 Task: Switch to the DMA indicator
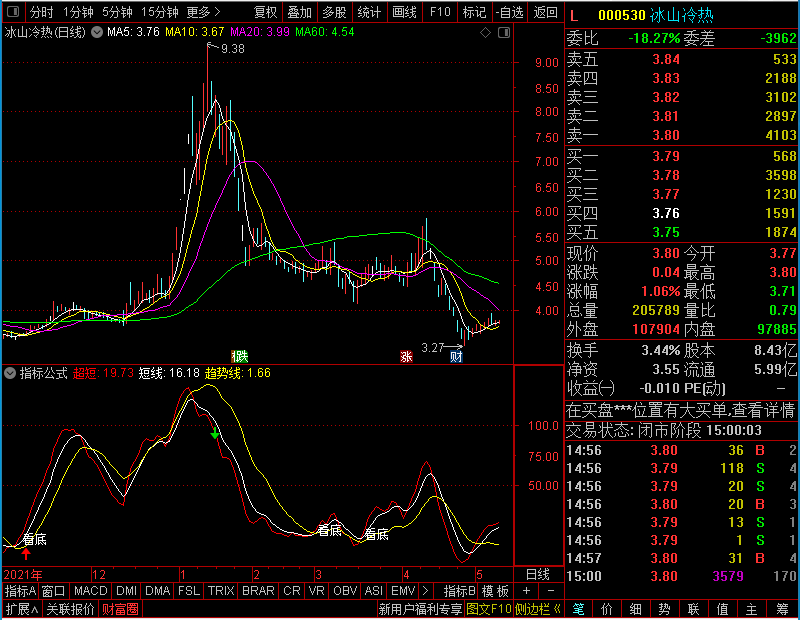158,591
